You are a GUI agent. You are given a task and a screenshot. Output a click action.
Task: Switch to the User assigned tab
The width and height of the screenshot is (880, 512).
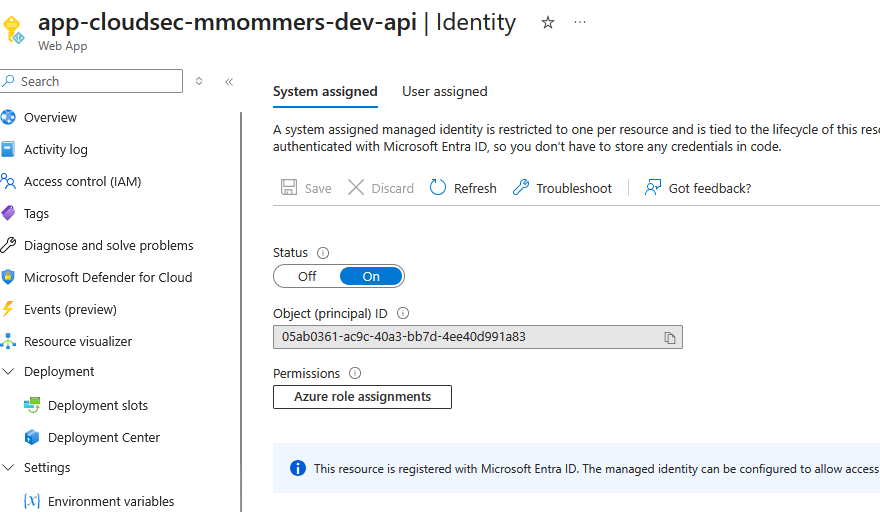(x=444, y=92)
